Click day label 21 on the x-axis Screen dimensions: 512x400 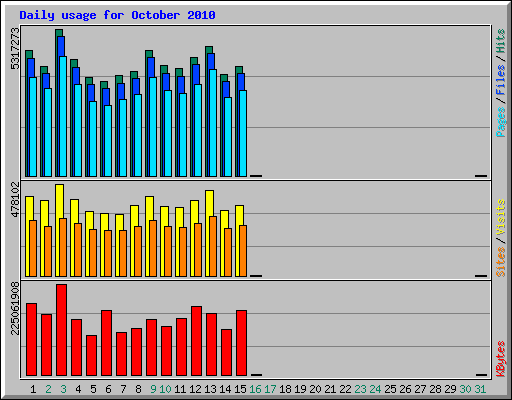coord(330,389)
